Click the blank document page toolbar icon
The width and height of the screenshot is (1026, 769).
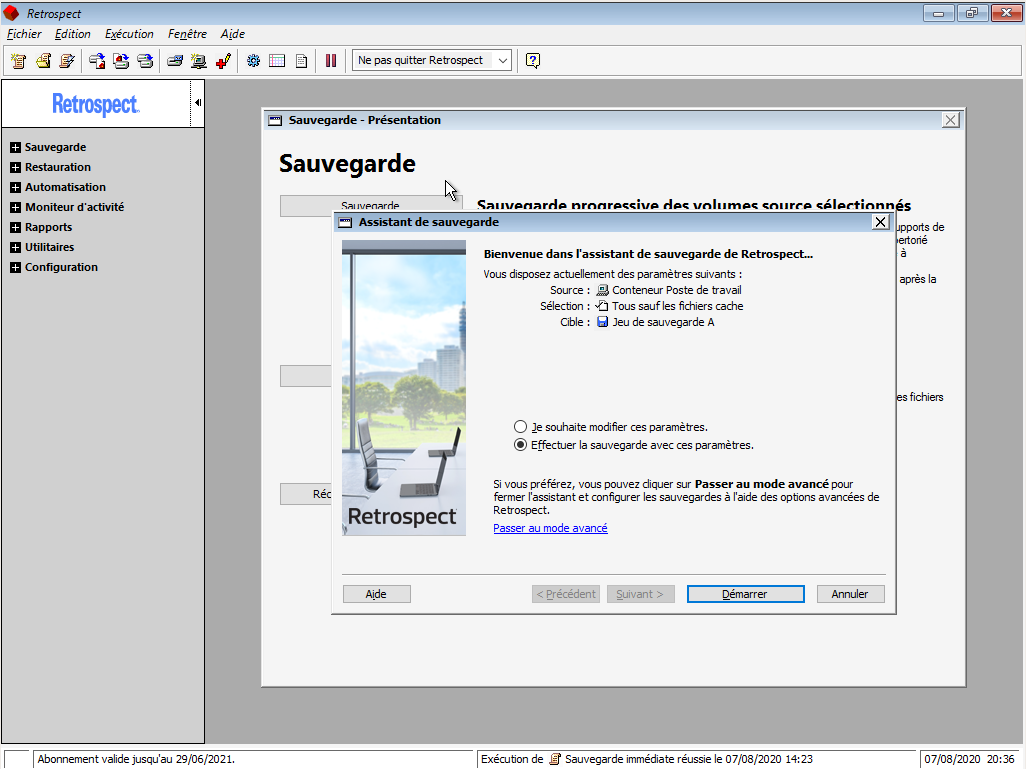click(301, 61)
